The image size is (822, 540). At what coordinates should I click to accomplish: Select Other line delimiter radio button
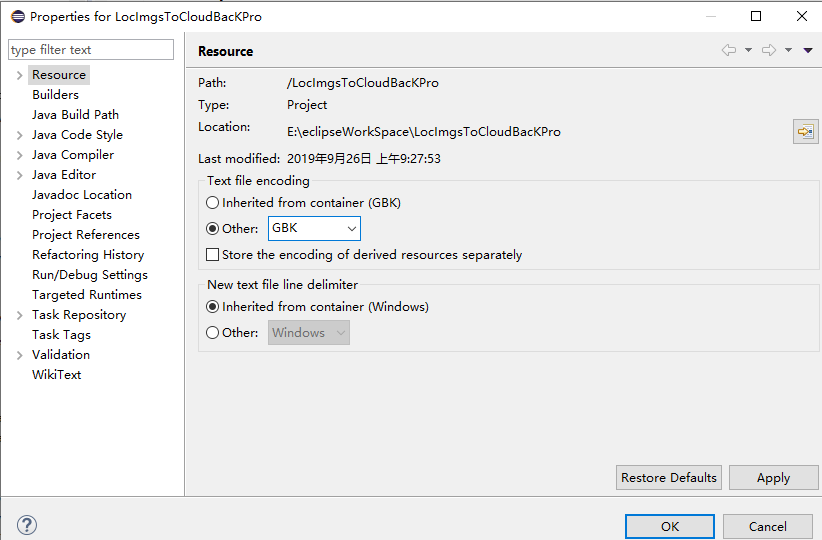[x=212, y=333]
